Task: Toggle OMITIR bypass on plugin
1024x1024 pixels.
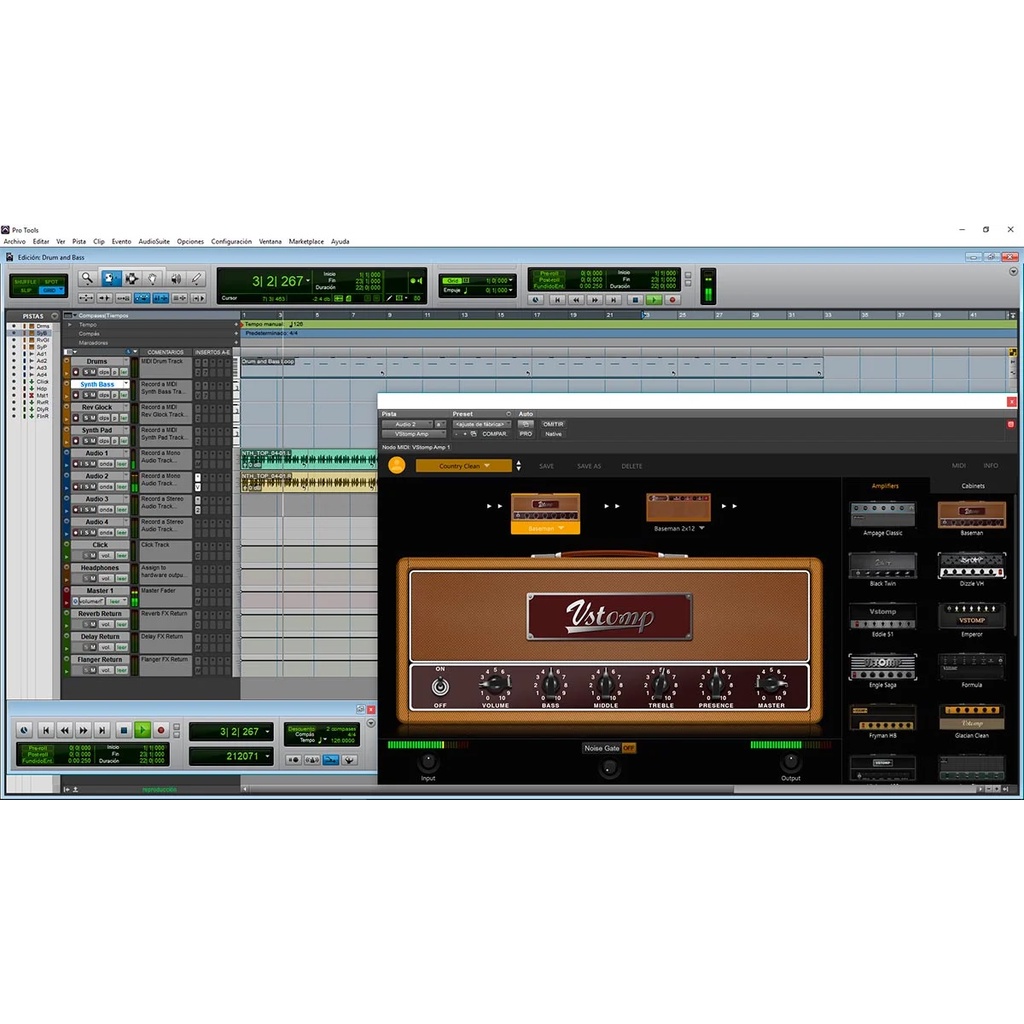Action: 552,424
